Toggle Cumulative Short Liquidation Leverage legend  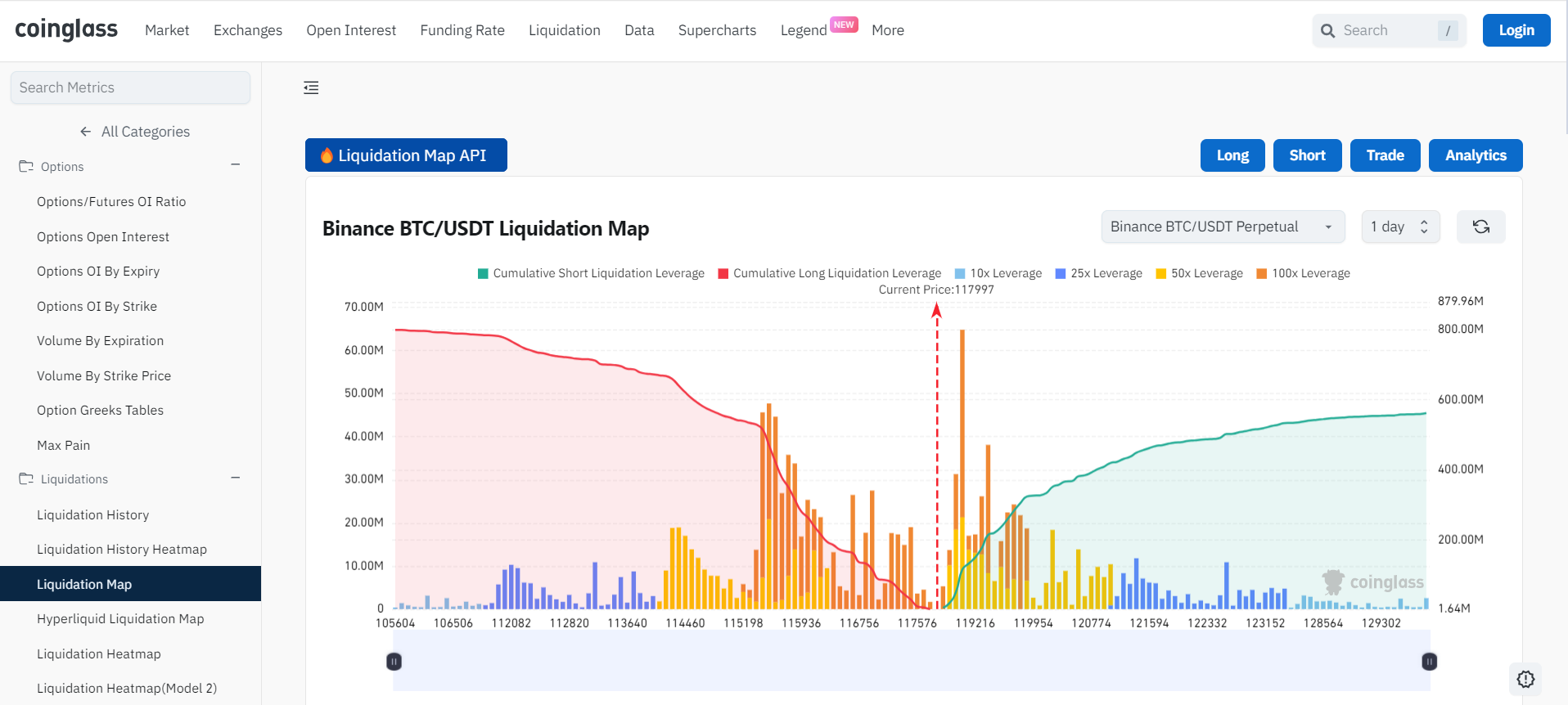click(591, 273)
